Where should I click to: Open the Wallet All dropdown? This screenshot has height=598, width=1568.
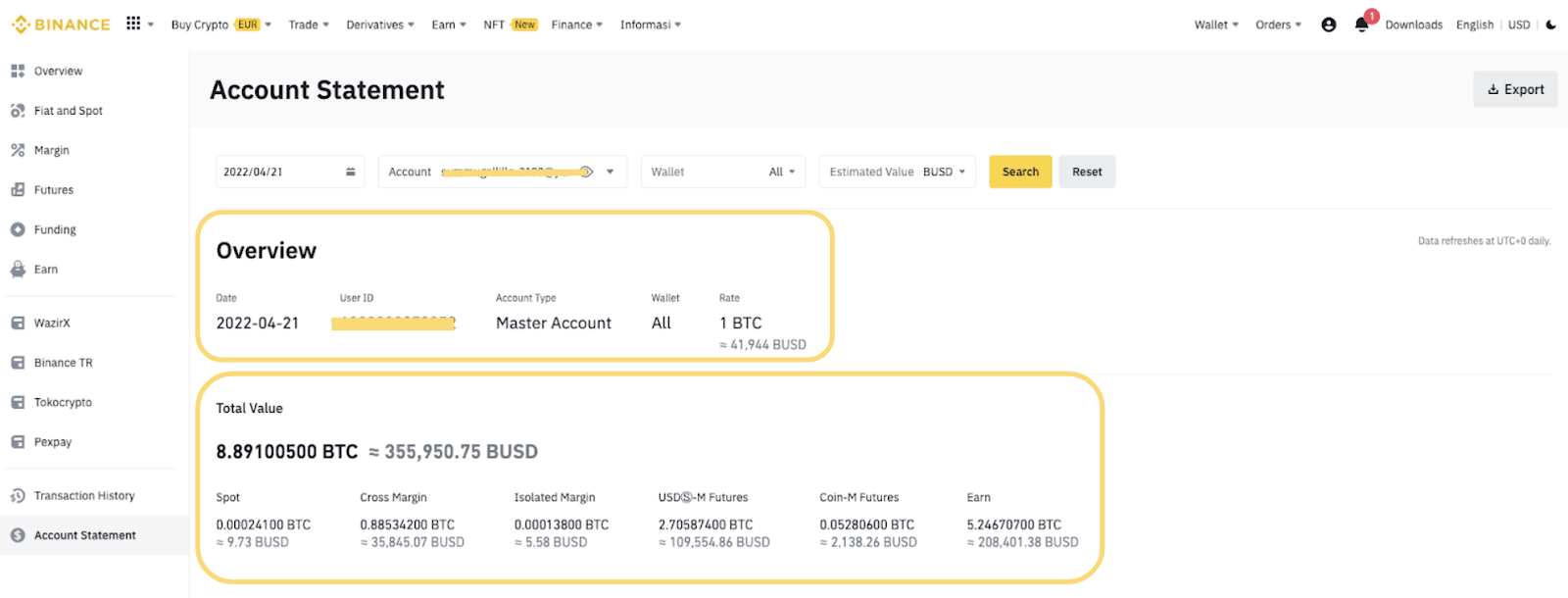(x=781, y=172)
